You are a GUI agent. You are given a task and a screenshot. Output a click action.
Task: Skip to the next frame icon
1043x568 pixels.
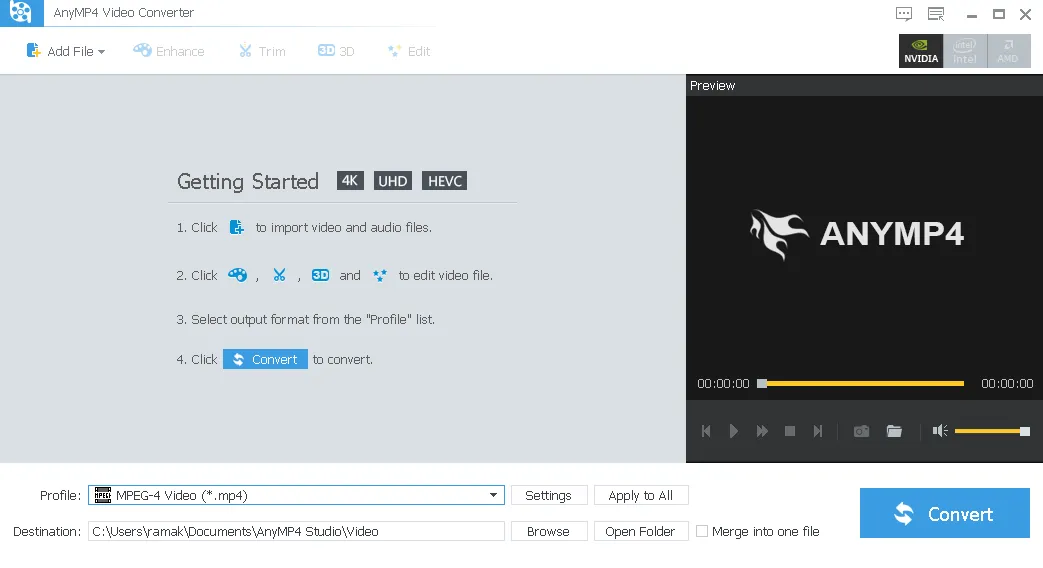pos(818,431)
